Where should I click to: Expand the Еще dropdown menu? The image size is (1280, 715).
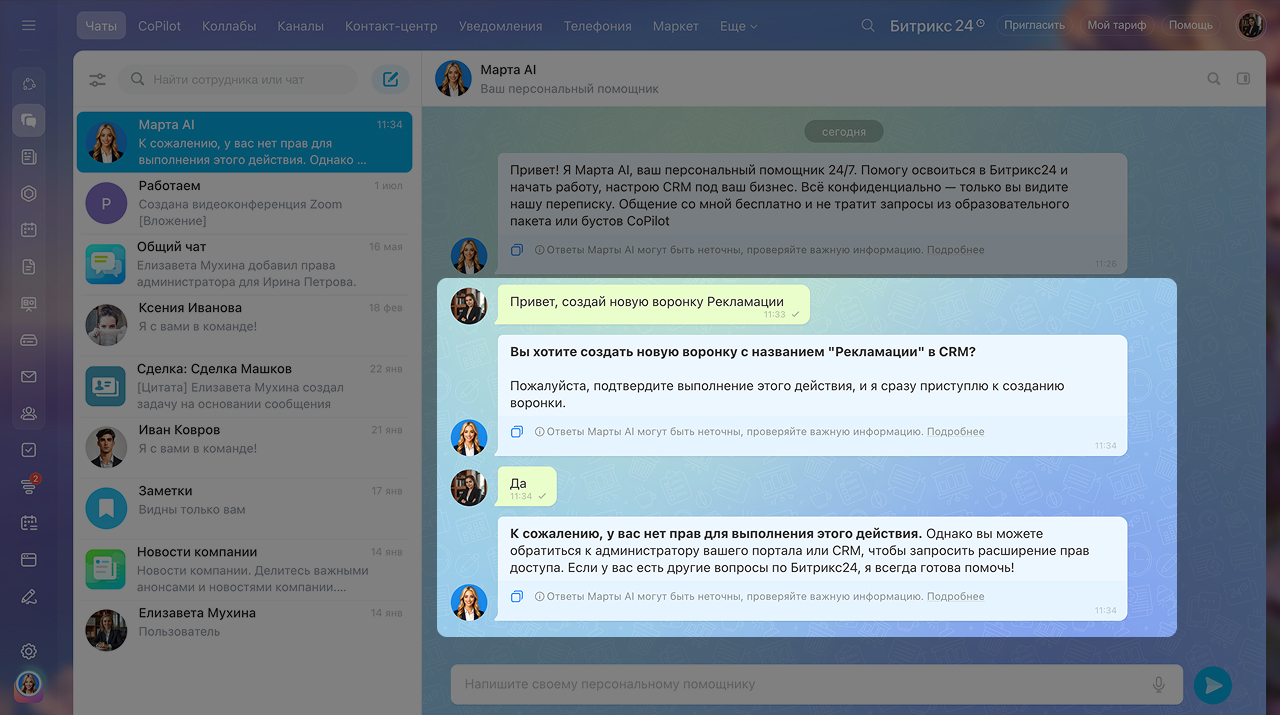click(738, 26)
